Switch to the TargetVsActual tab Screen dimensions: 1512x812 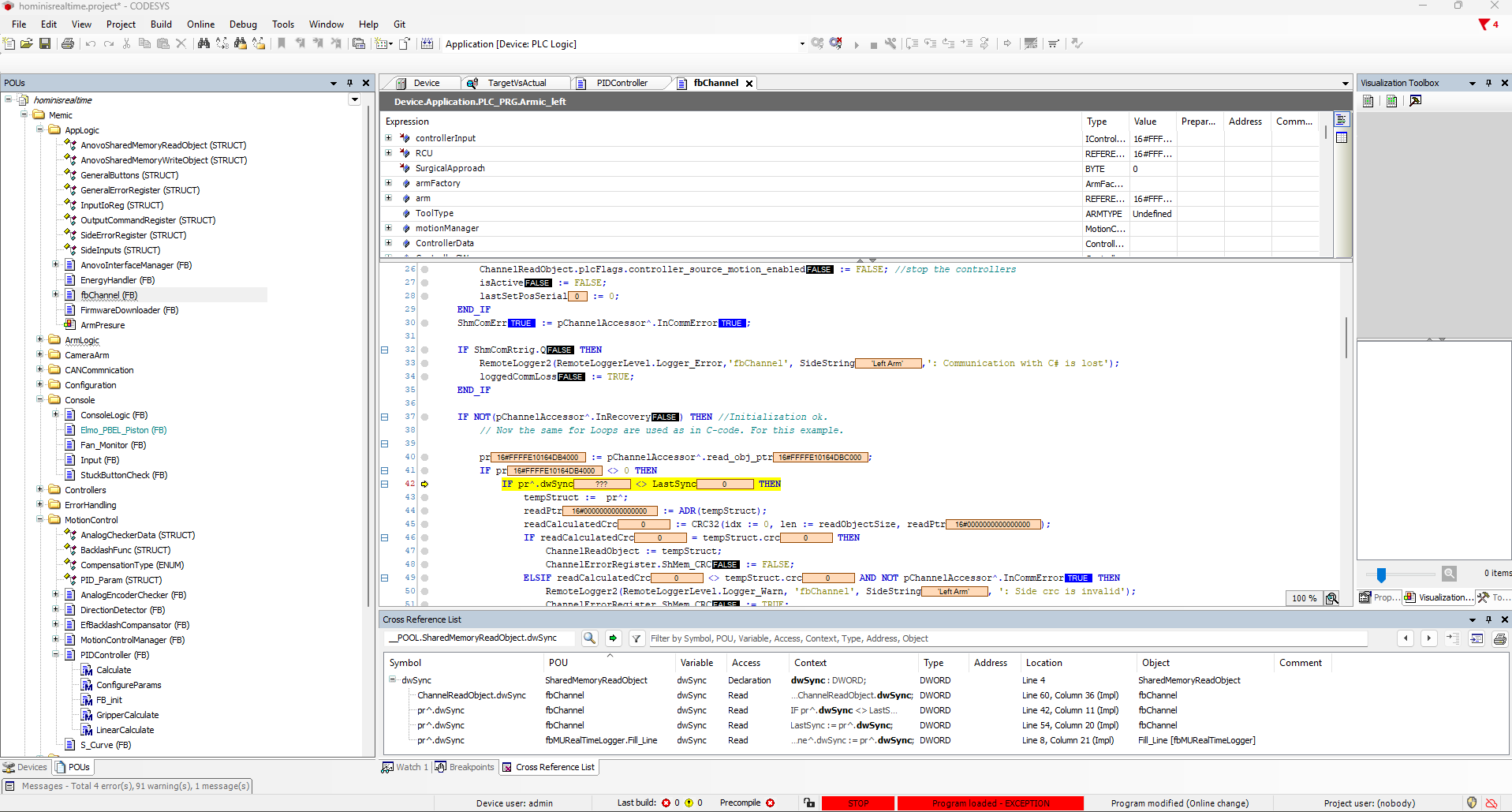tap(517, 83)
